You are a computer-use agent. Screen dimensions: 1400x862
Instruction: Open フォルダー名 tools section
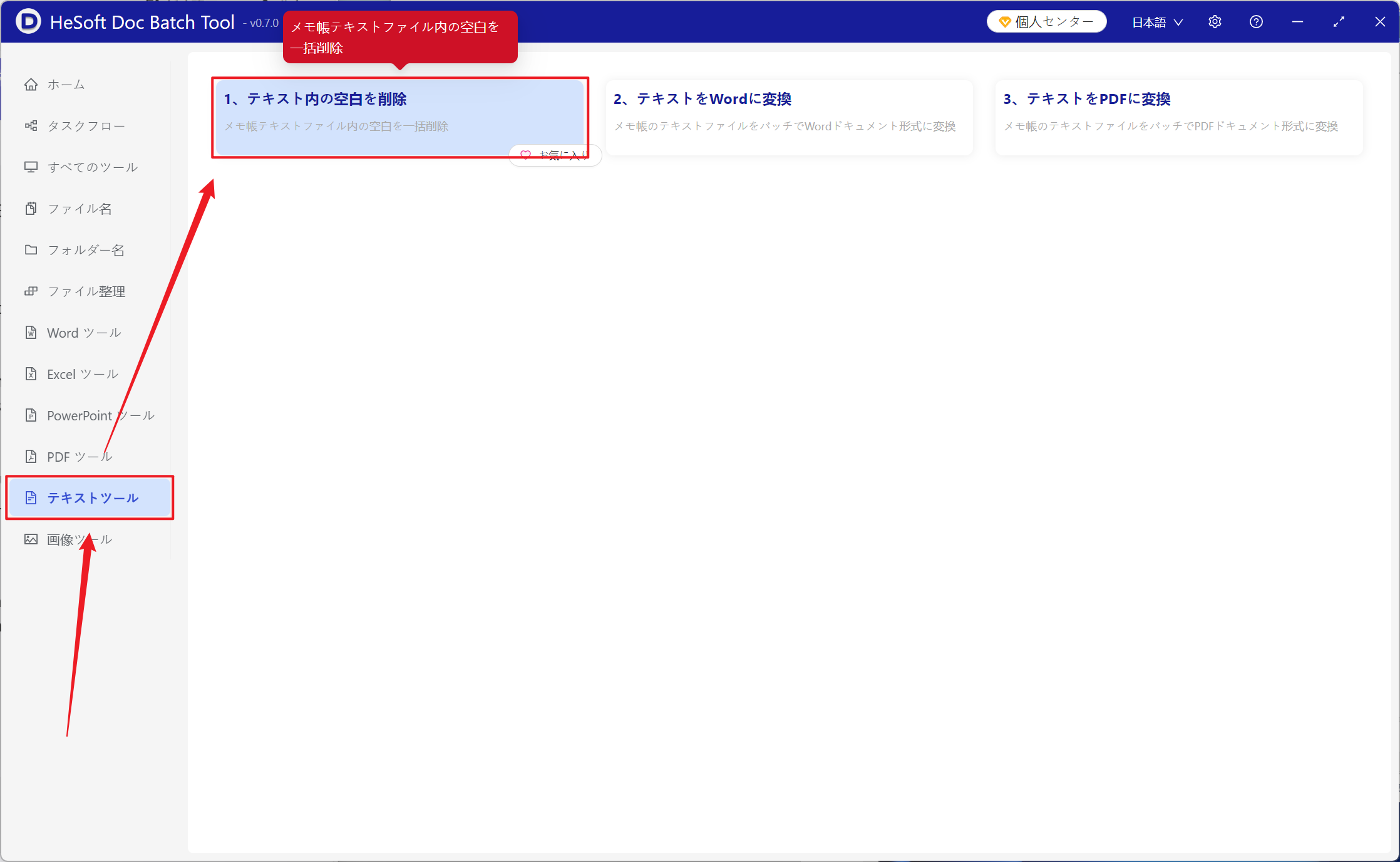pyautogui.click(x=88, y=250)
